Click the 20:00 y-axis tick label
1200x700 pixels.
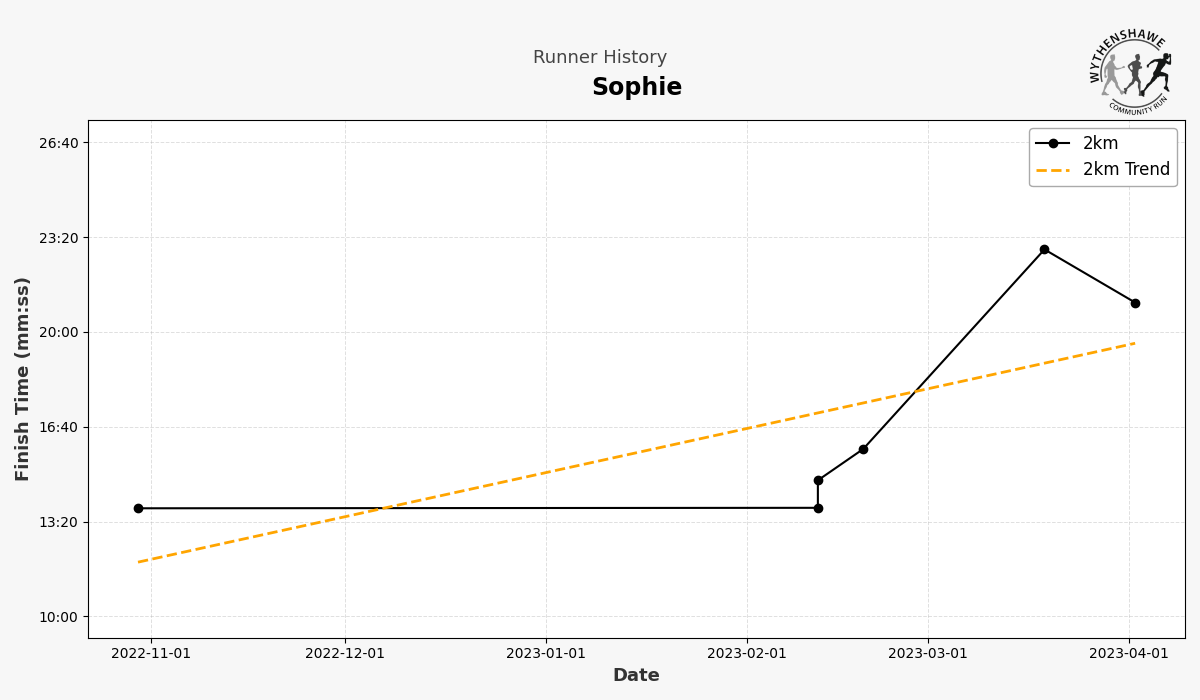59,332
